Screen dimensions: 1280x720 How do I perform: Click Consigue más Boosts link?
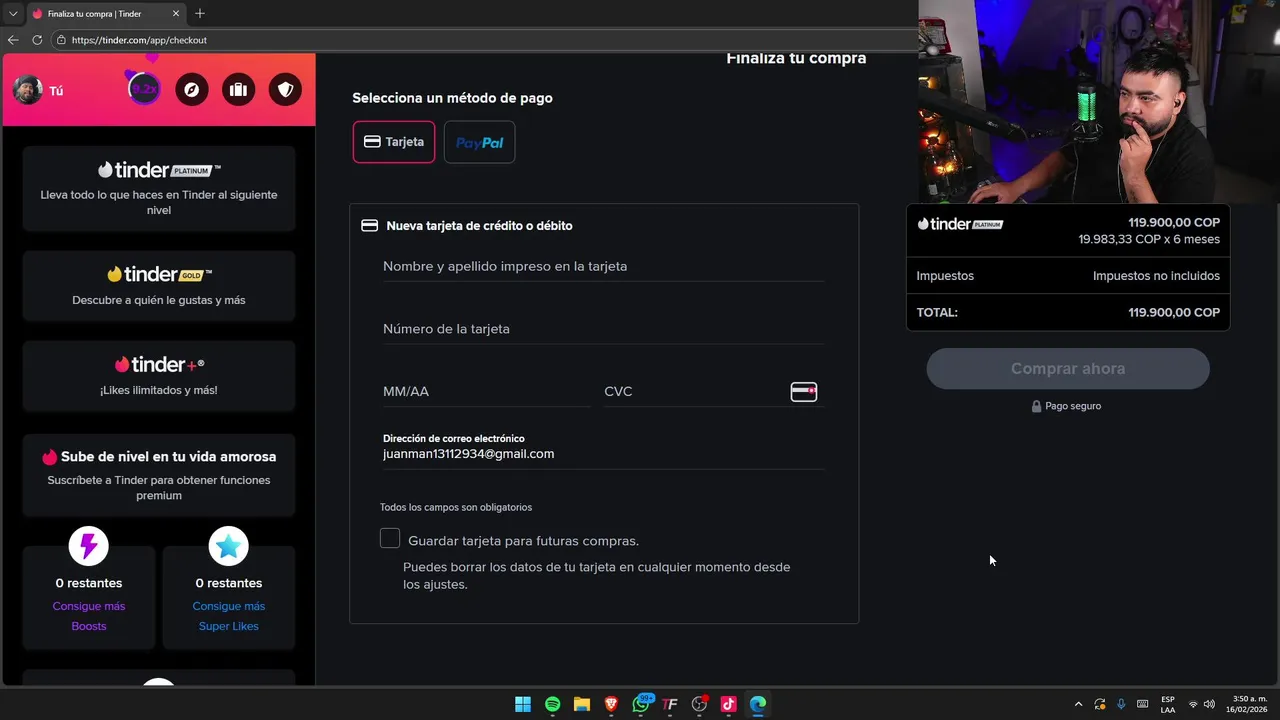(89, 616)
